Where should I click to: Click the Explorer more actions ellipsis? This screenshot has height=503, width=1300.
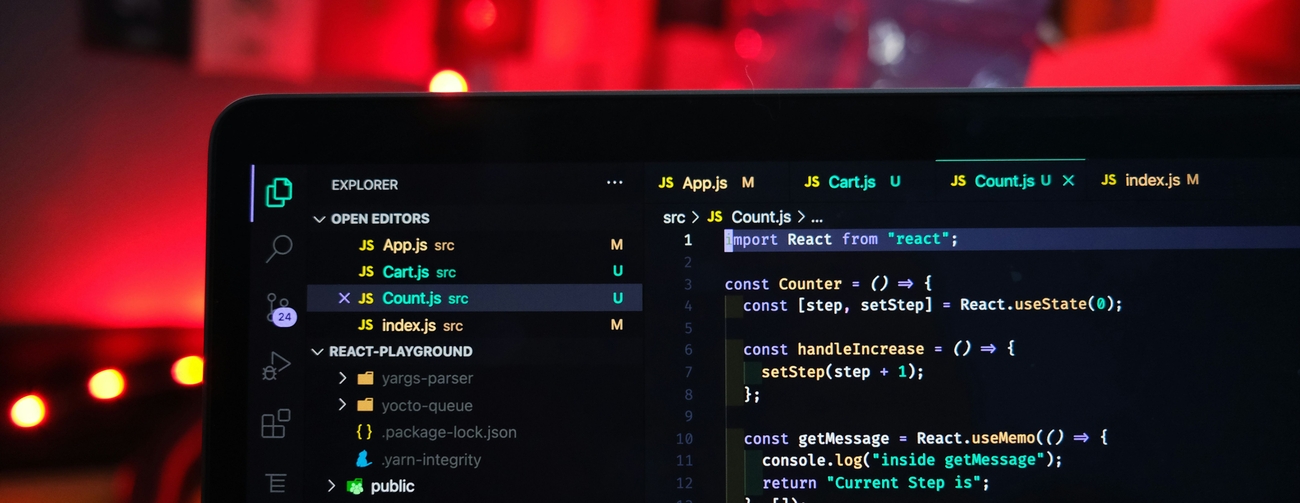(614, 183)
